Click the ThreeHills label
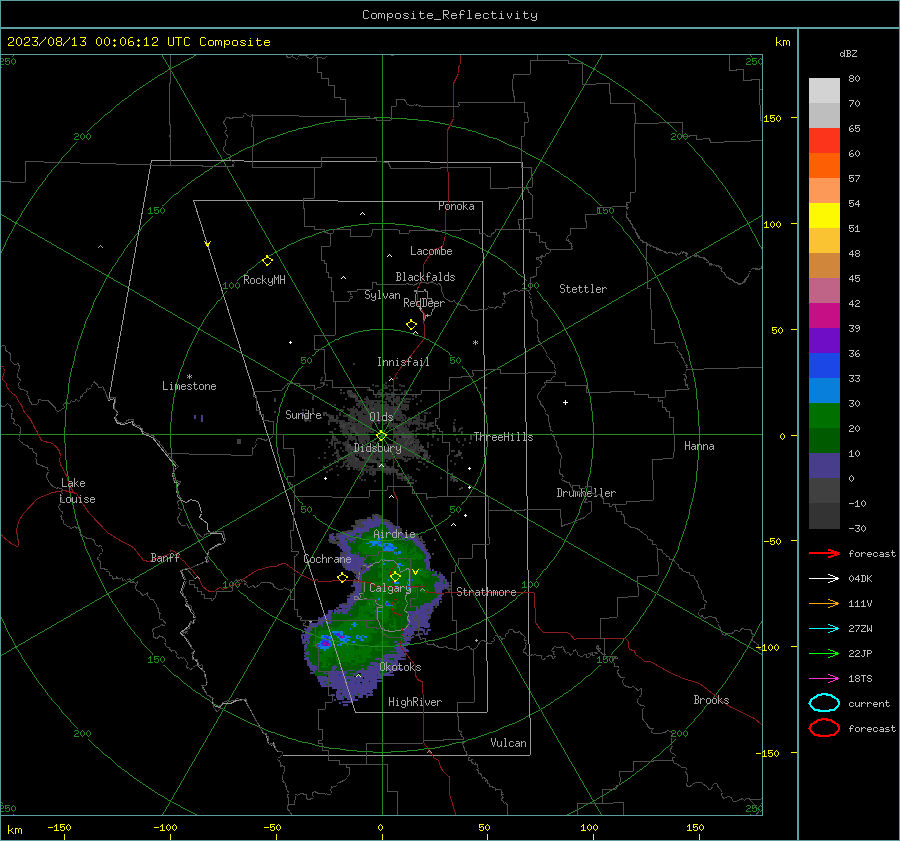The image size is (900, 841). (x=503, y=437)
